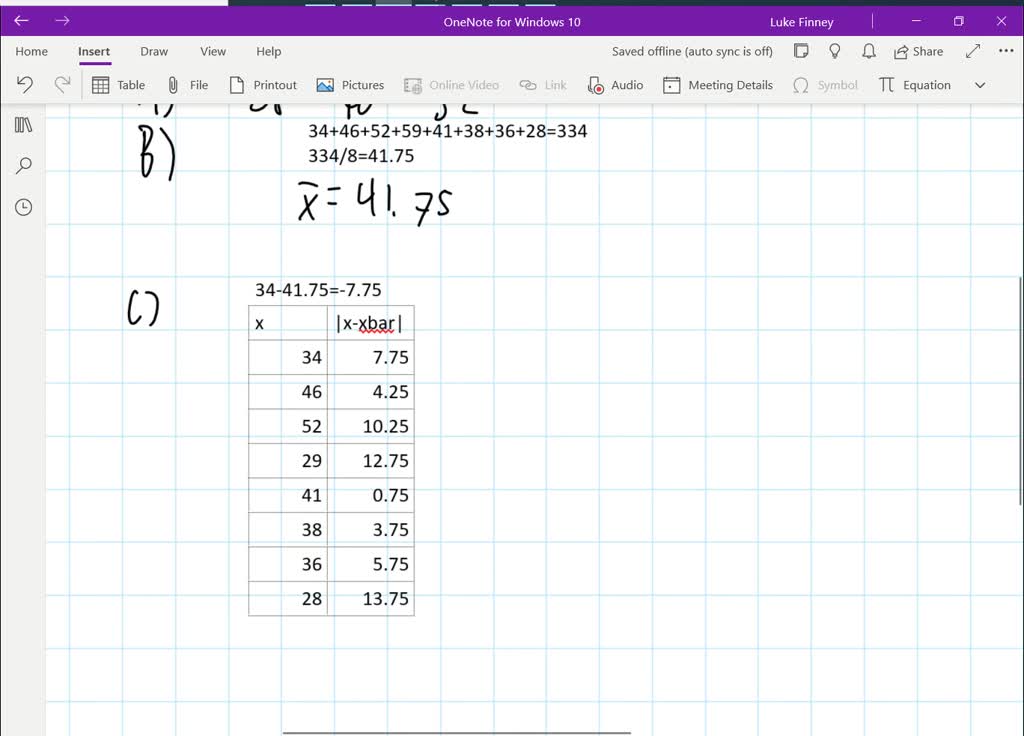Image resolution: width=1024 pixels, height=736 pixels.
Task: Open the View tab
Action: coord(212,51)
